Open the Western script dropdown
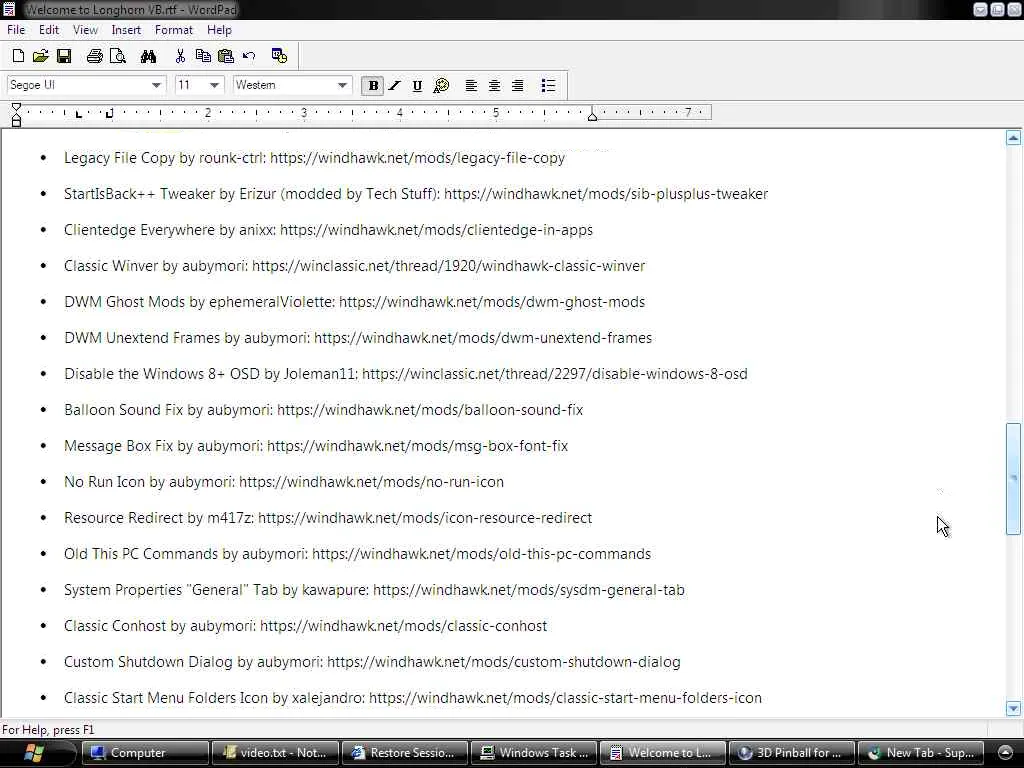 pyautogui.click(x=342, y=86)
